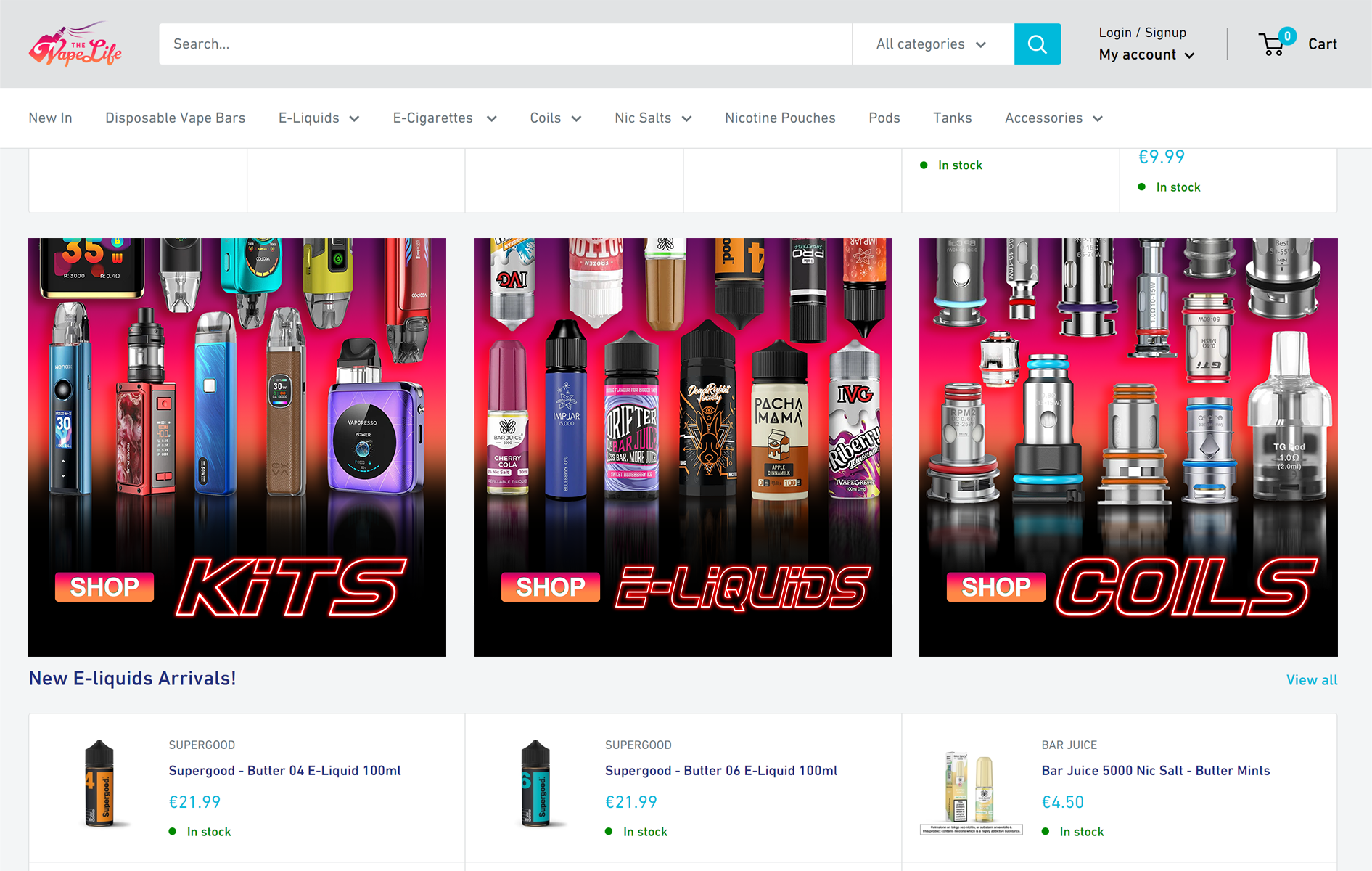Image resolution: width=1372 pixels, height=871 pixels.
Task: Click €21.99 price under Butter 04
Action: click(x=194, y=802)
